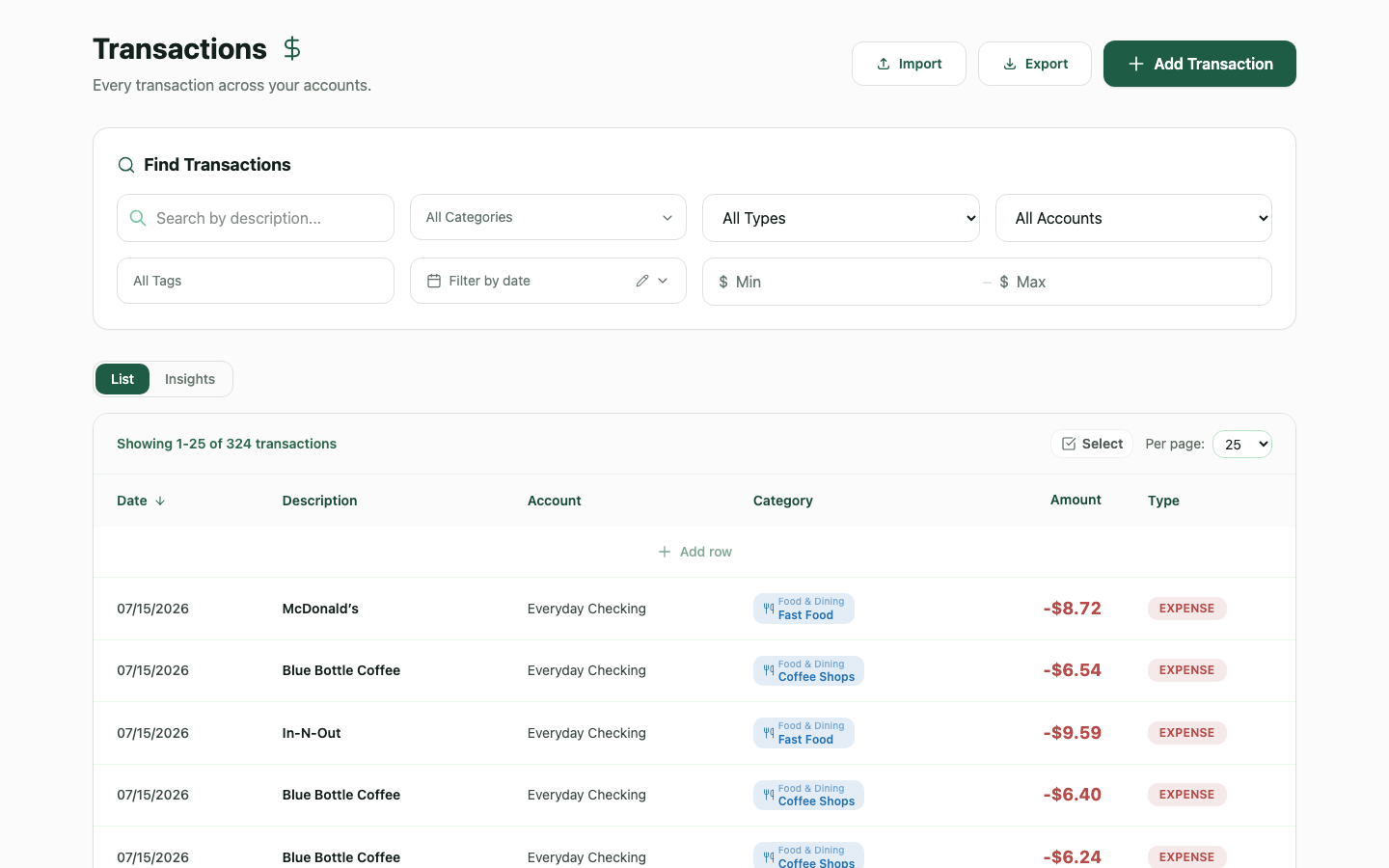
Task: Click the Select checkbox button
Action: 1092,444
